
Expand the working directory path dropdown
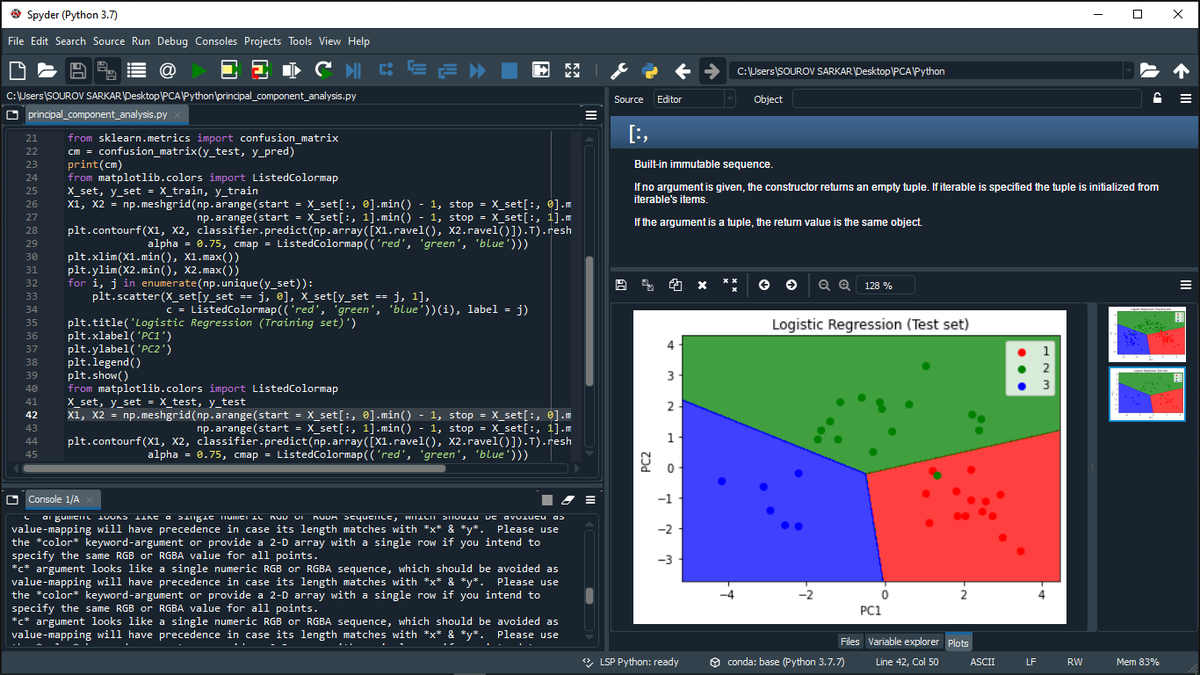click(1130, 71)
